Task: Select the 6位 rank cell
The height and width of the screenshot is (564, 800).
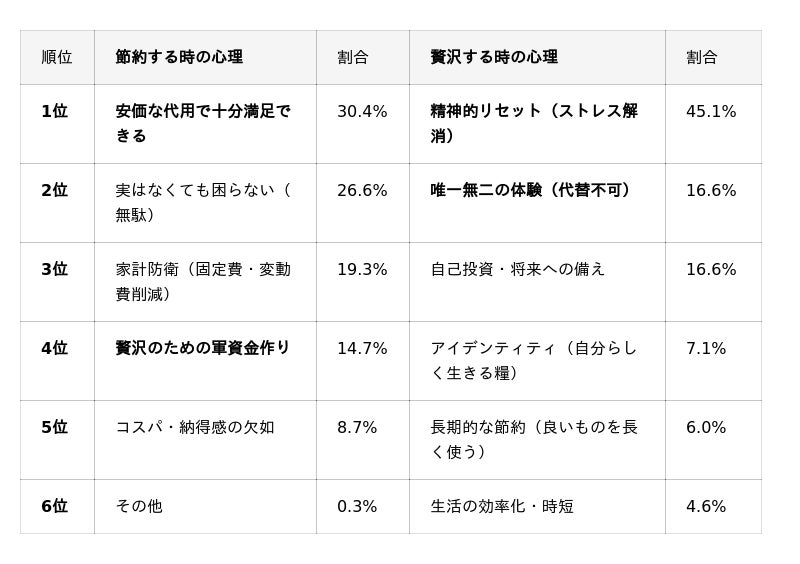Action: click(x=55, y=507)
